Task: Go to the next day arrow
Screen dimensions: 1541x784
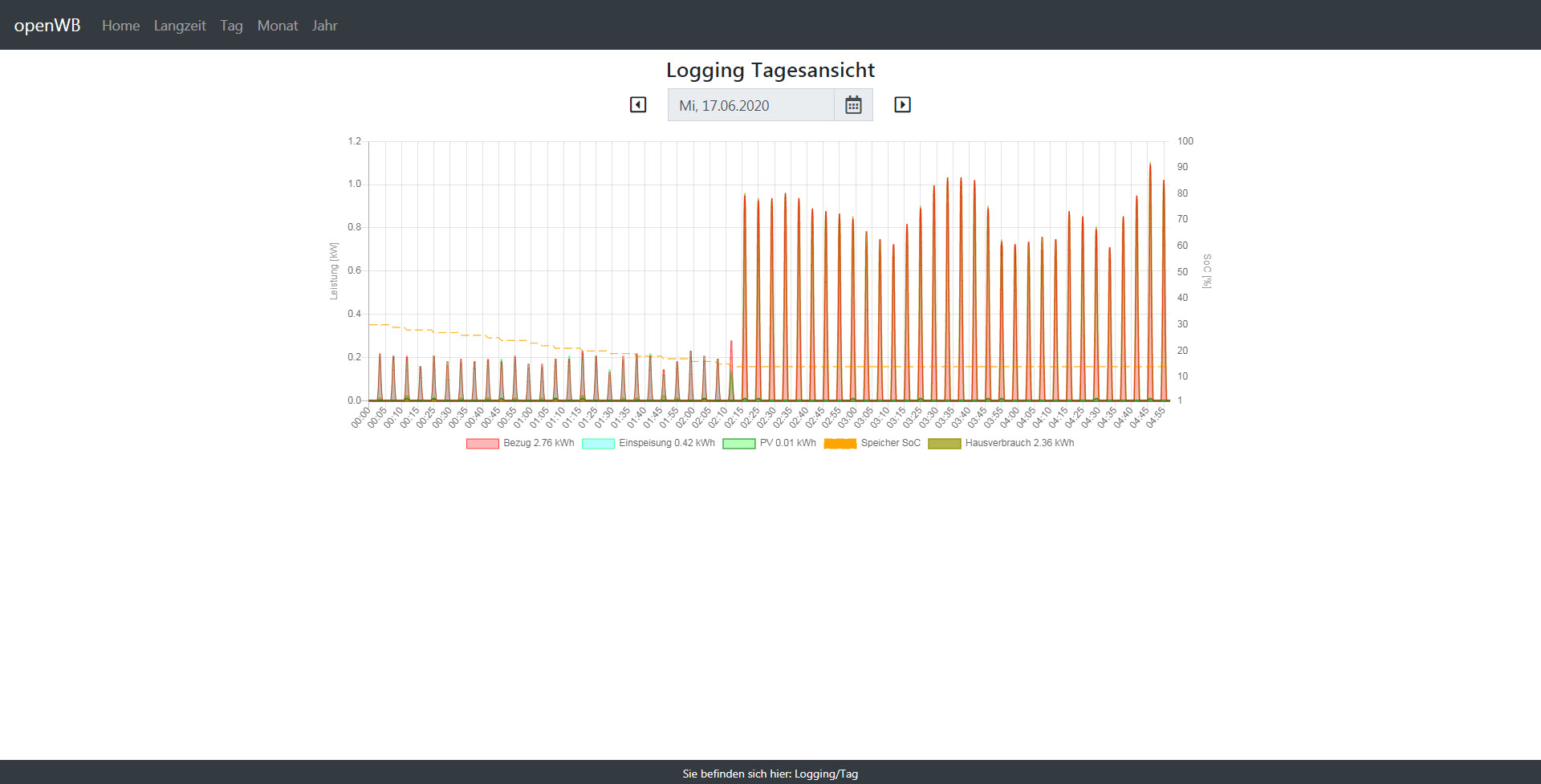Action: [902, 105]
